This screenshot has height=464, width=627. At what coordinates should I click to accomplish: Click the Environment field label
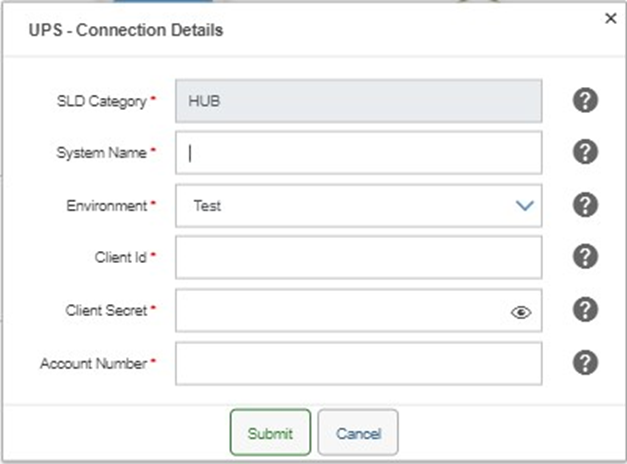[108, 206]
